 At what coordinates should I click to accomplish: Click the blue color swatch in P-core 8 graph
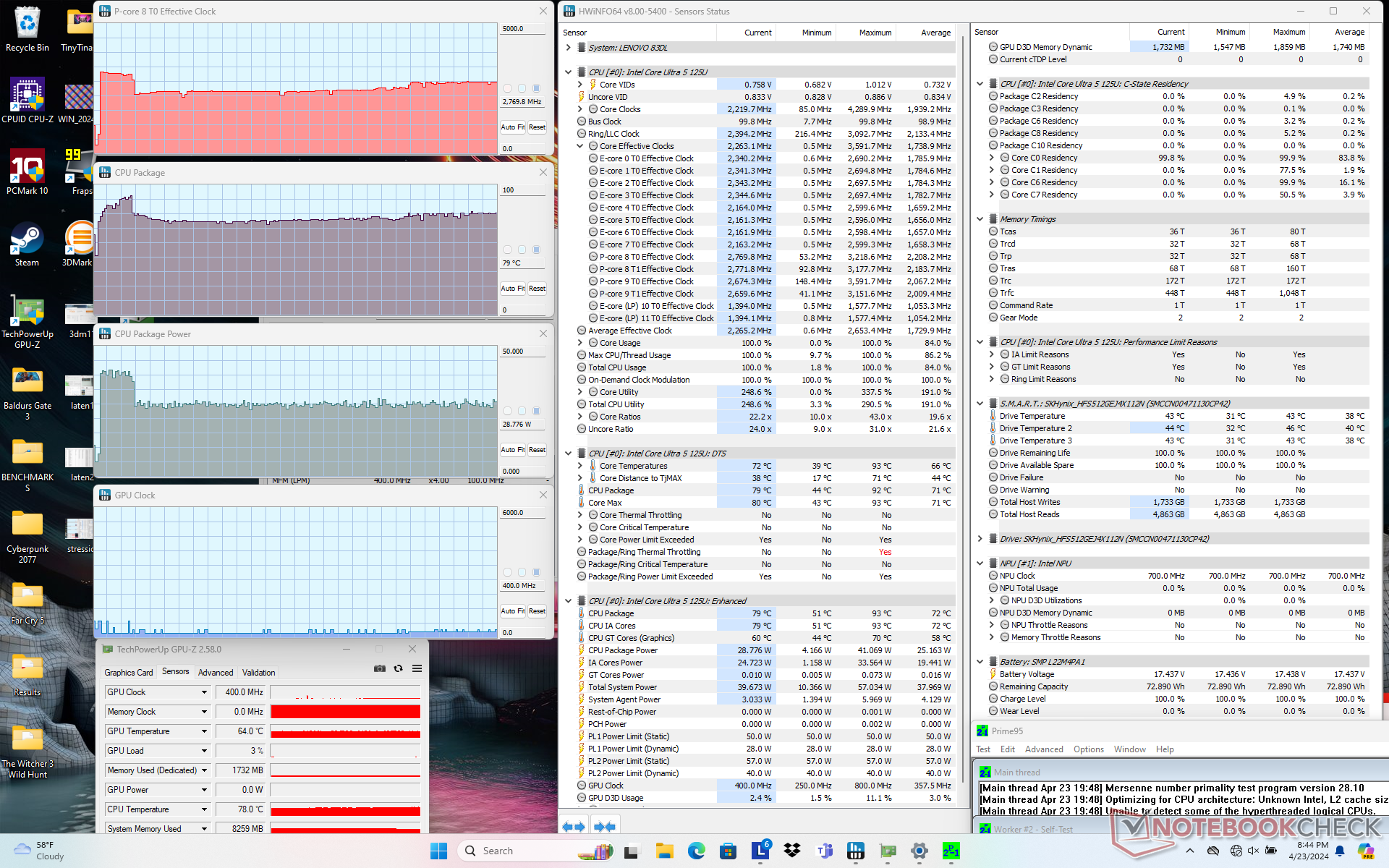click(536, 88)
